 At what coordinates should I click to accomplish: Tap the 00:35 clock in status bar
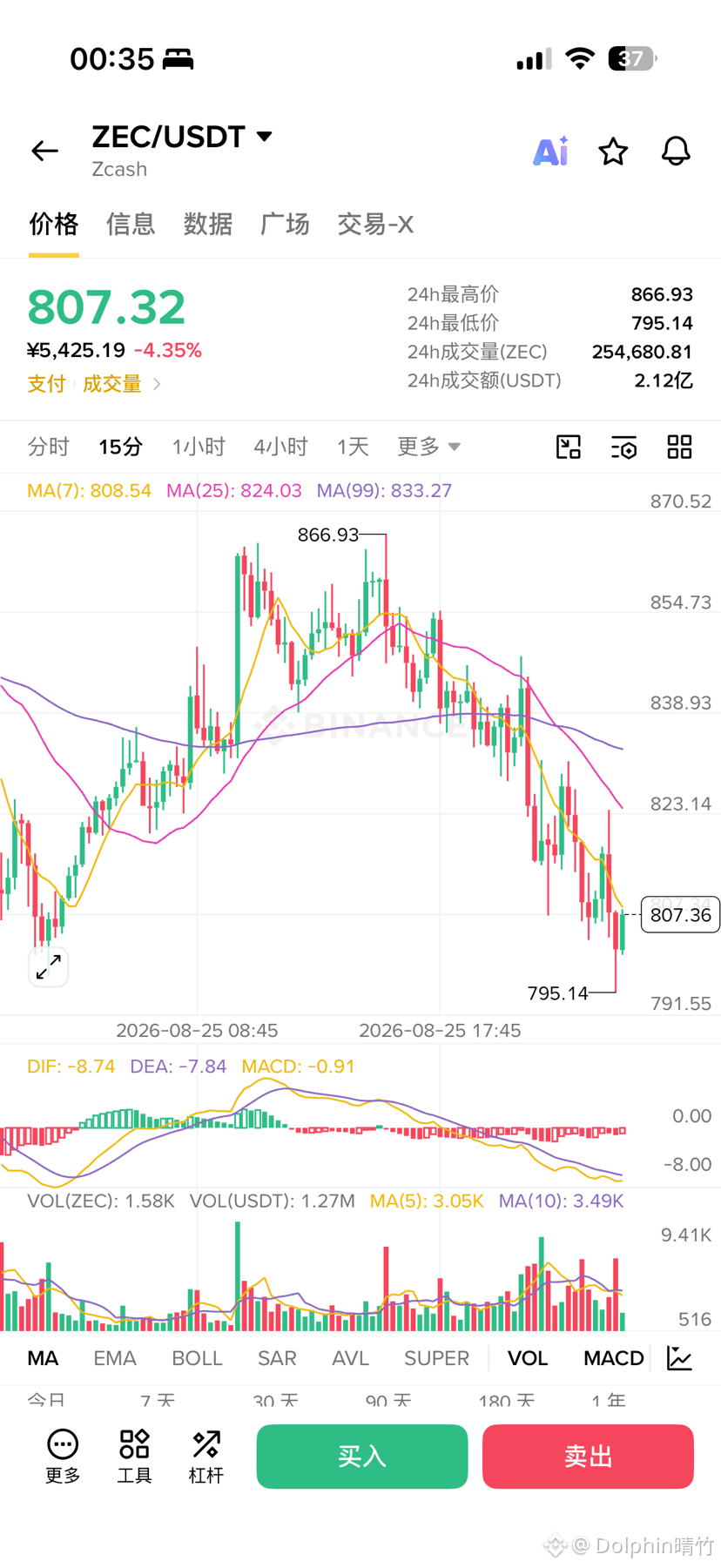point(112,58)
